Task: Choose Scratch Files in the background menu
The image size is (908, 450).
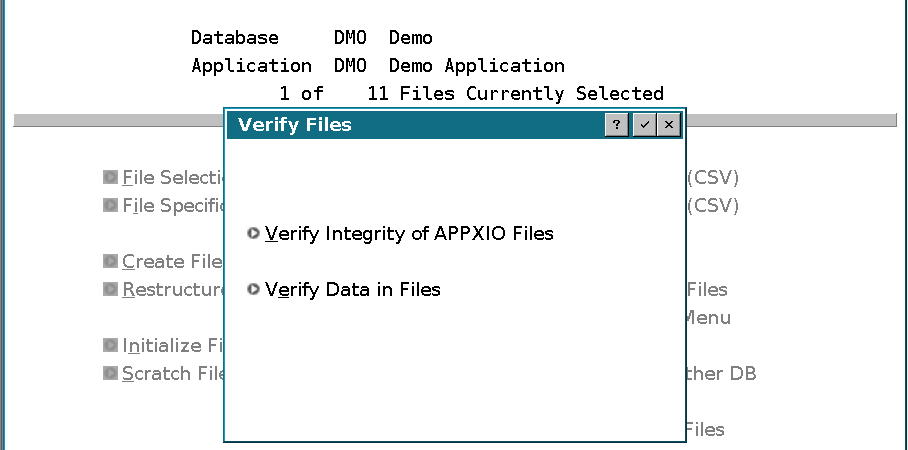Action: pos(173,374)
